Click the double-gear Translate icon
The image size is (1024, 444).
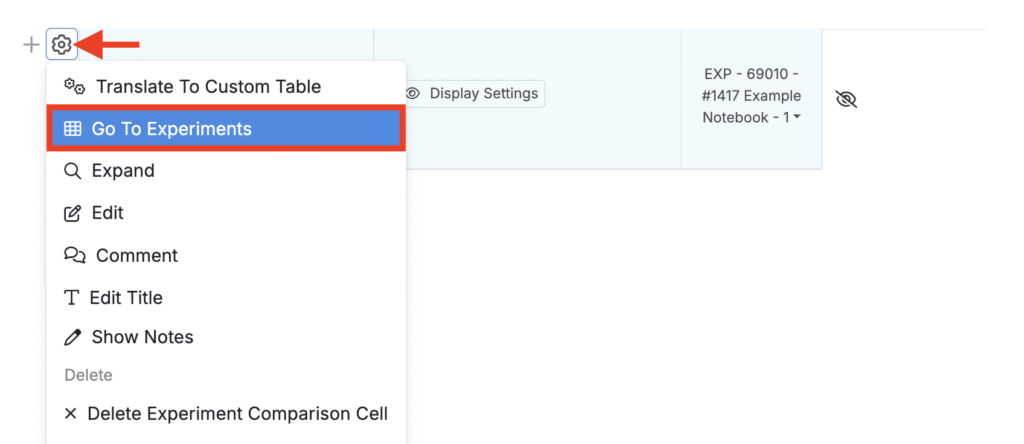coord(74,87)
